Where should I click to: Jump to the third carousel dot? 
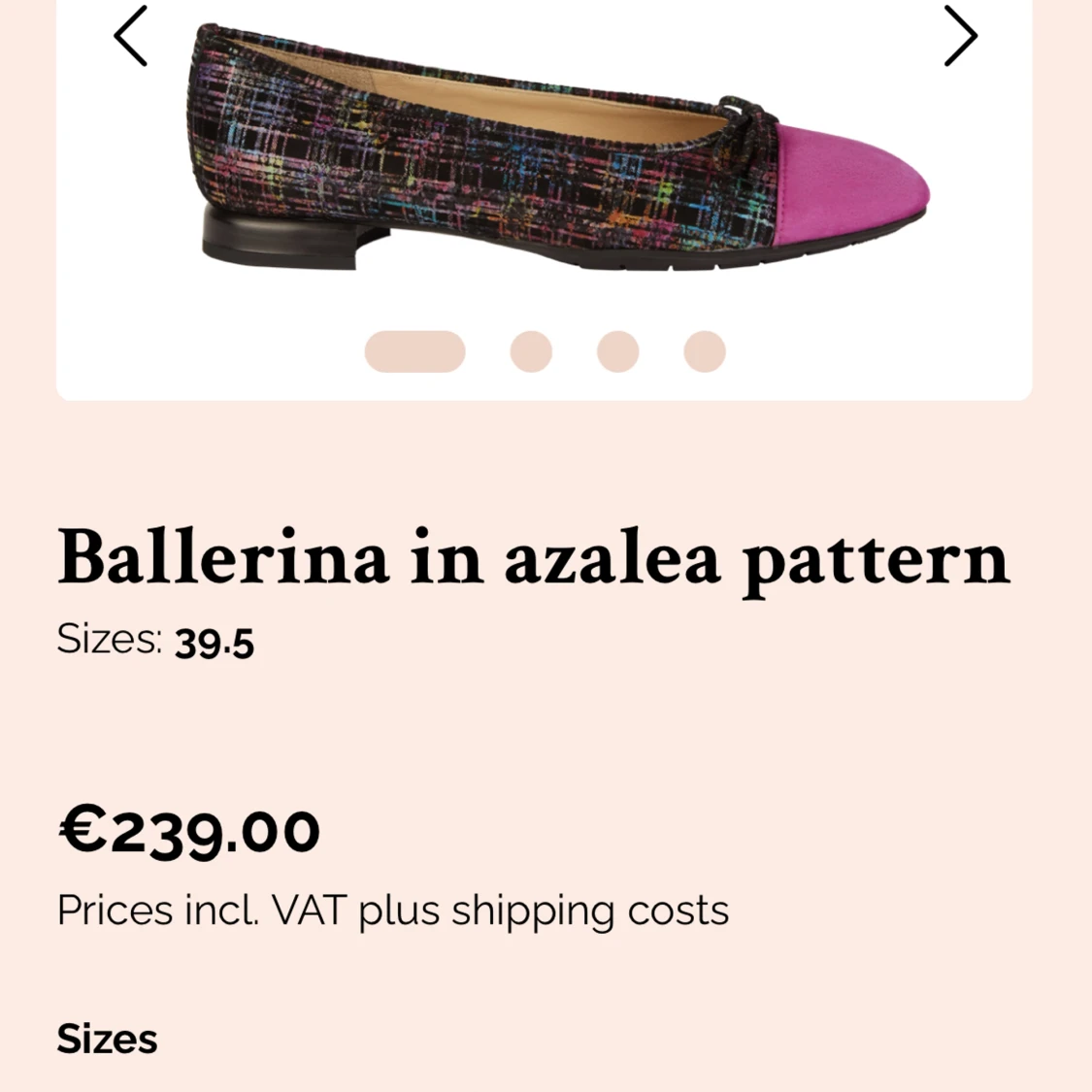point(617,351)
